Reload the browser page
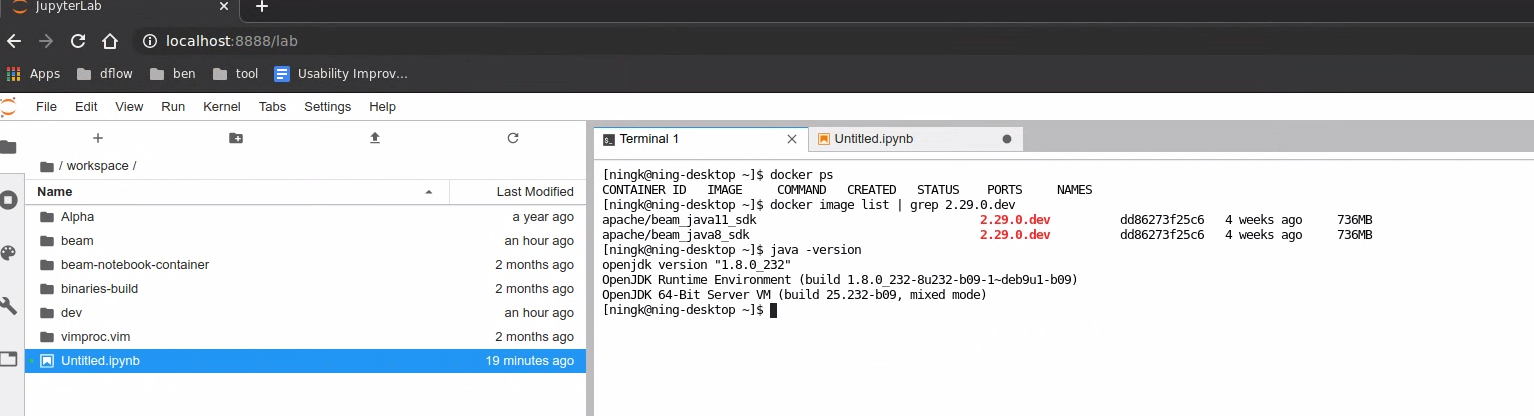The image size is (1534, 416). pos(77,41)
